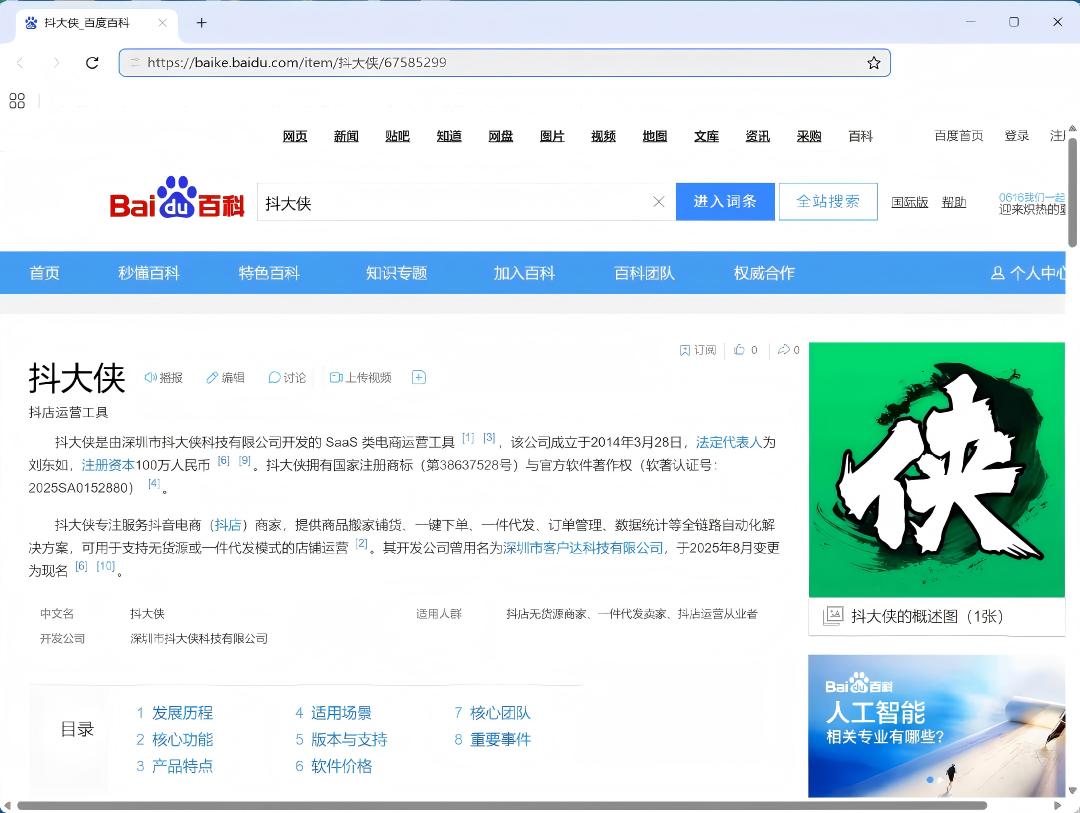This screenshot has height=813, width=1080.
Task: Click the 进入词条 button
Action: click(x=725, y=202)
